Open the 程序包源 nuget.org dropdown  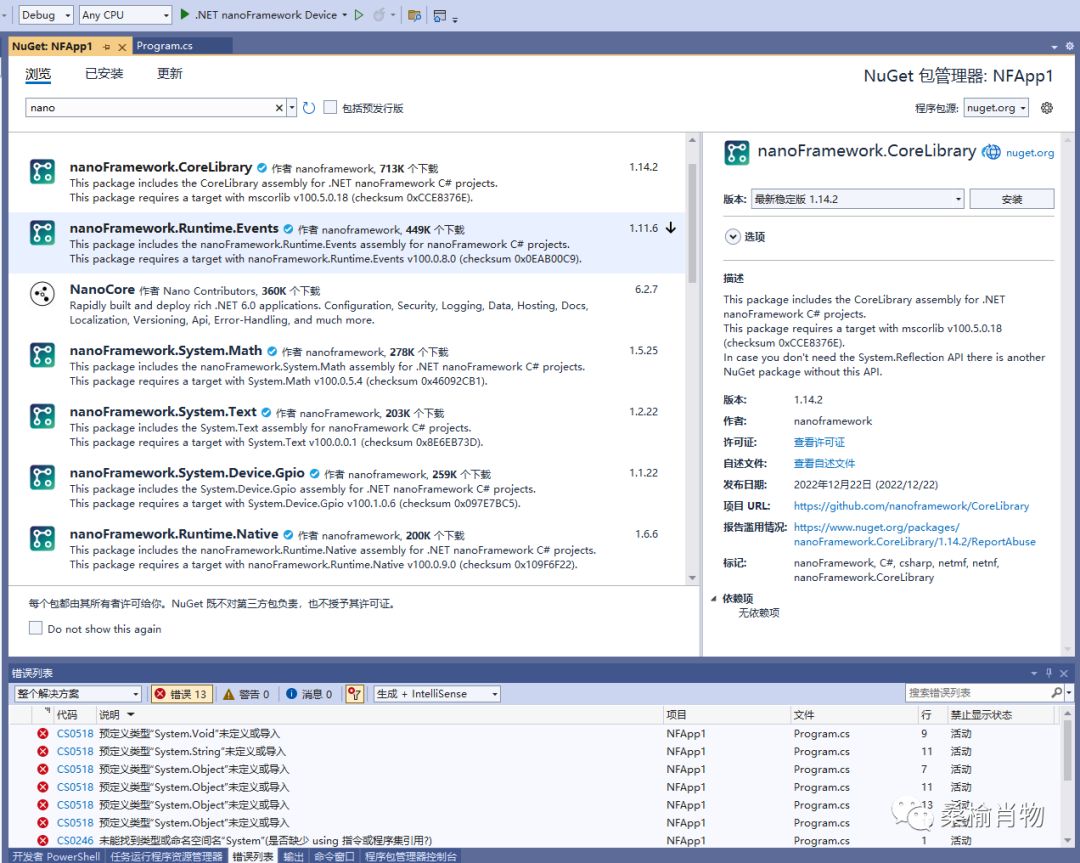[x=995, y=108]
